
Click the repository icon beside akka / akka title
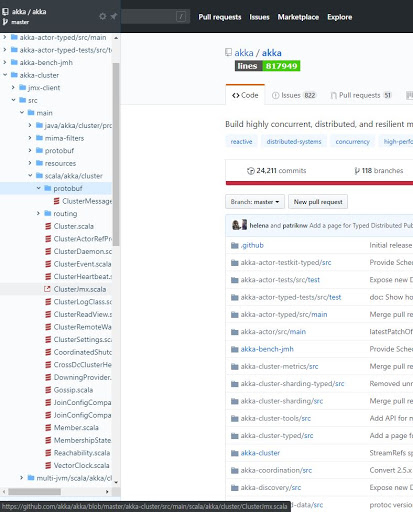pyautogui.click(x=228, y=52)
